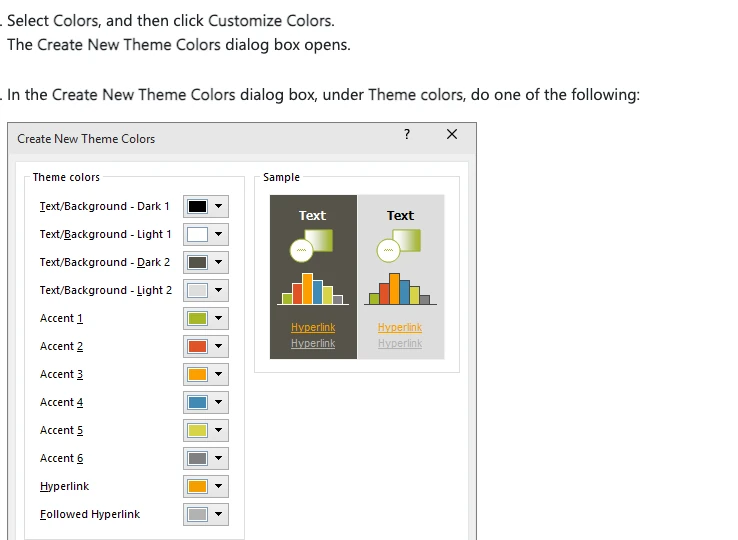The height and width of the screenshot is (540, 738).
Task: Expand the Accent 5 color dropdown arrow
Action: point(218,430)
